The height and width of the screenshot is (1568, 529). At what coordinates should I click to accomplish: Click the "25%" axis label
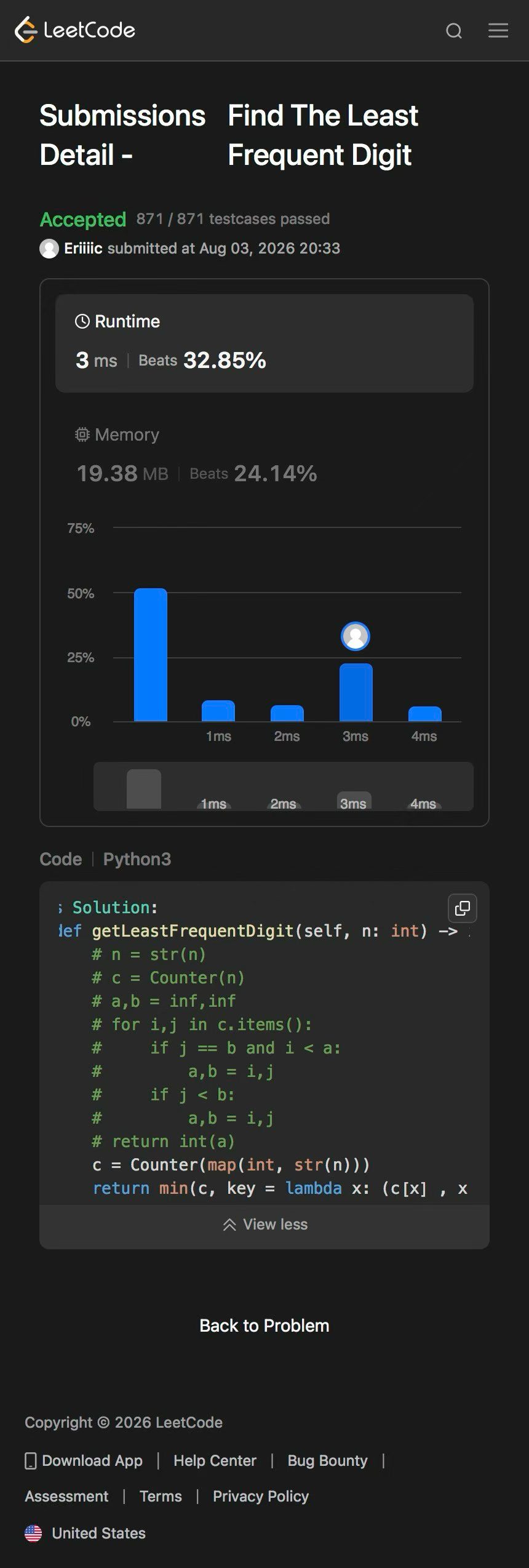click(81, 657)
